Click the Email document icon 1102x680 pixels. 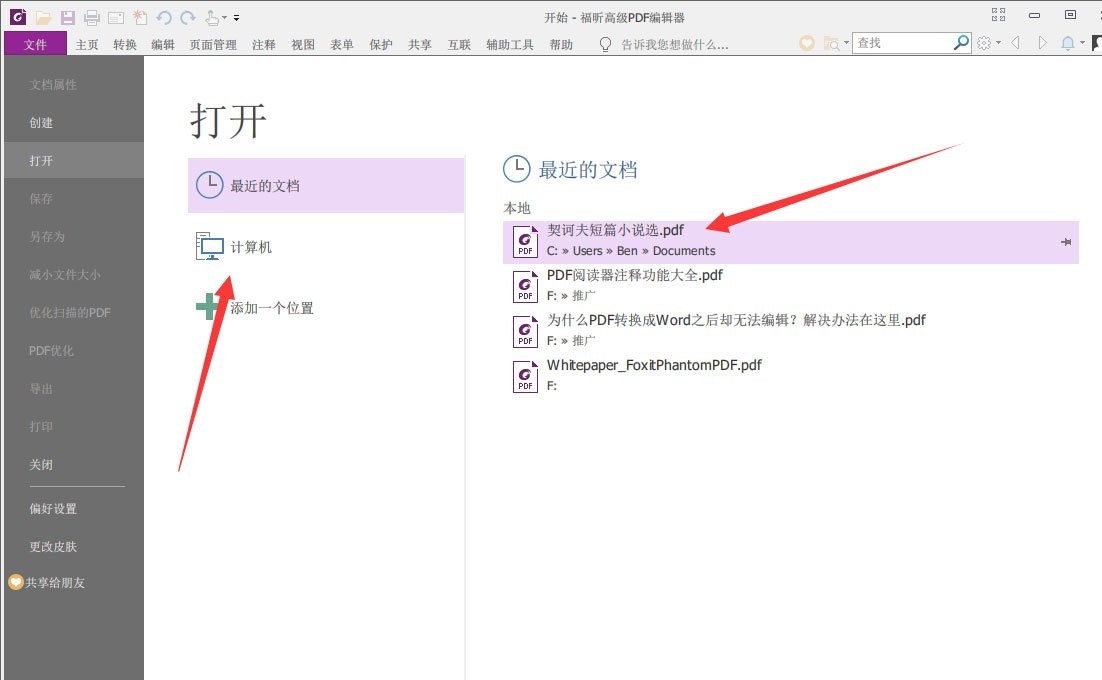click(115, 17)
